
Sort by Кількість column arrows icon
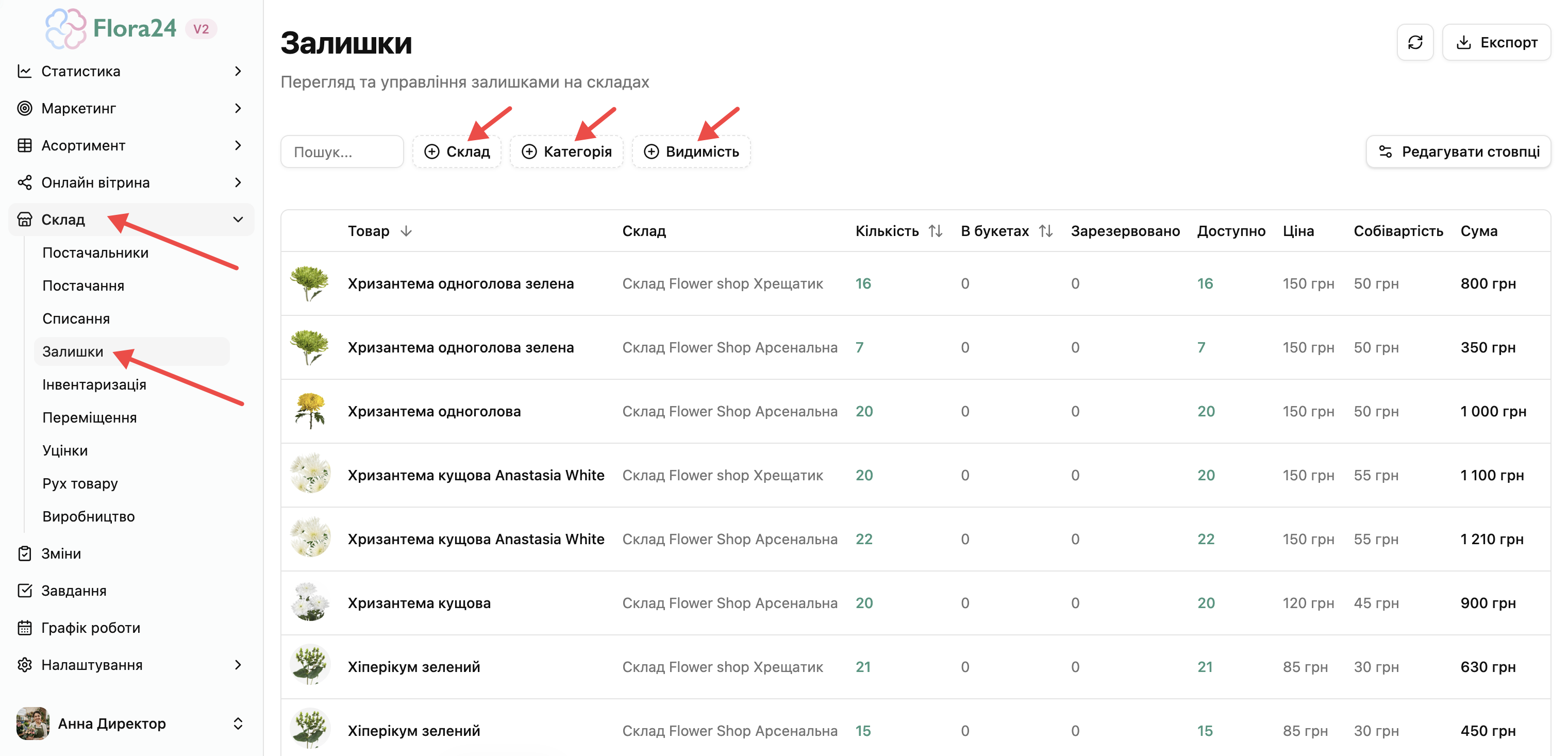click(x=935, y=231)
